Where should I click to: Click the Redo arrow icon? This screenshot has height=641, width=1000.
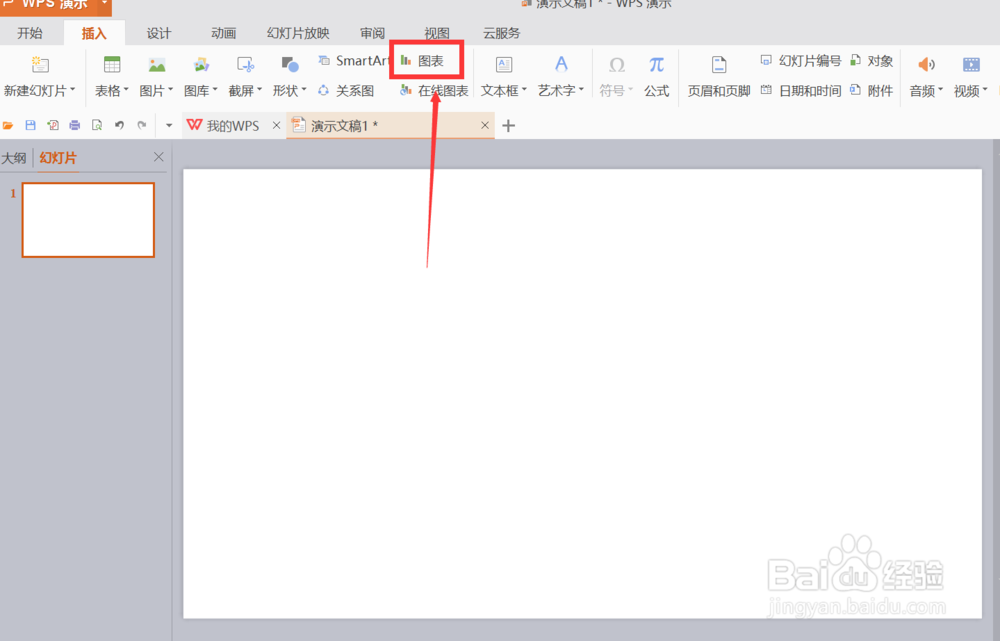142,126
